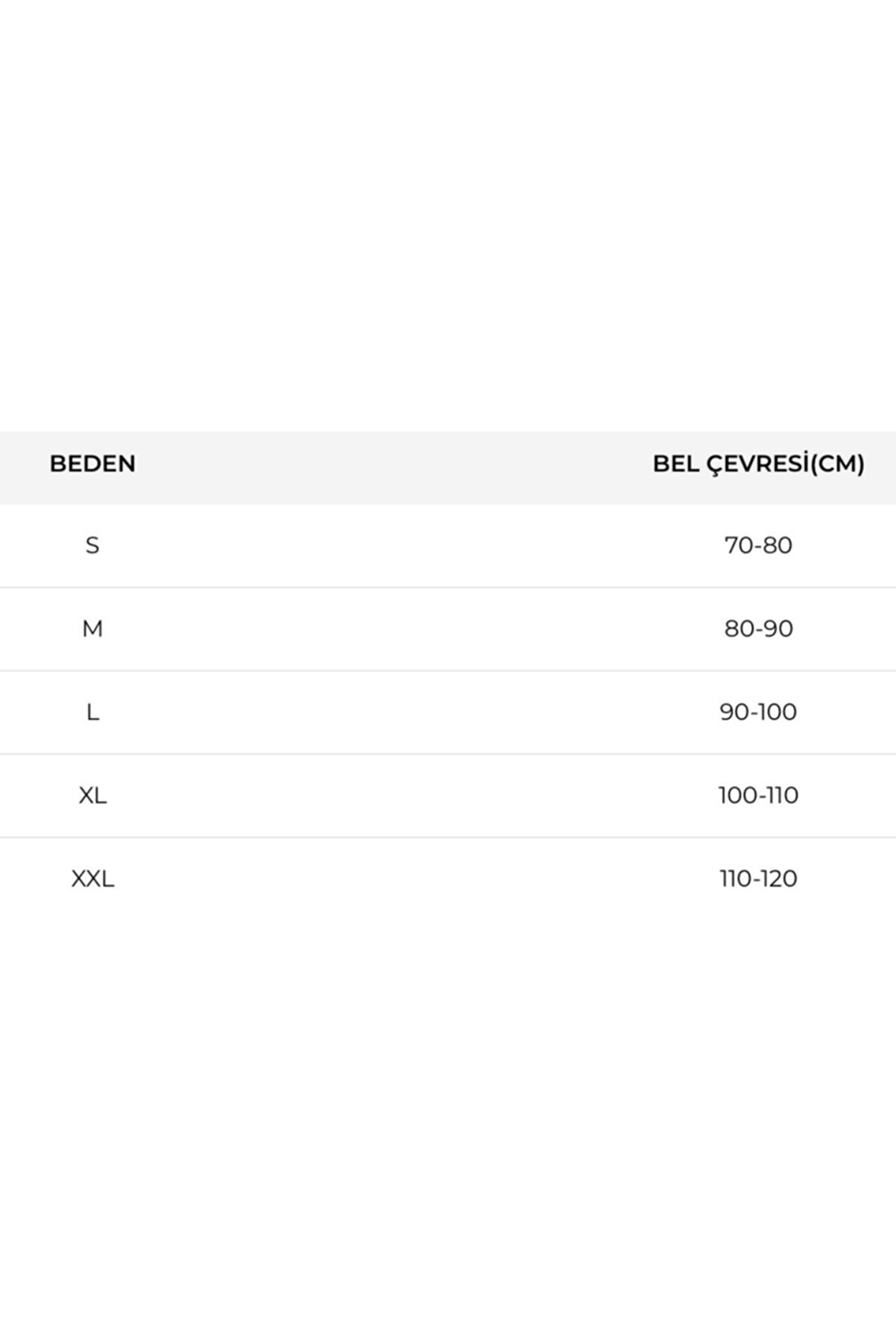896x1344 pixels.
Task: Click the 110-120 waist measurement
Action: [x=758, y=879]
